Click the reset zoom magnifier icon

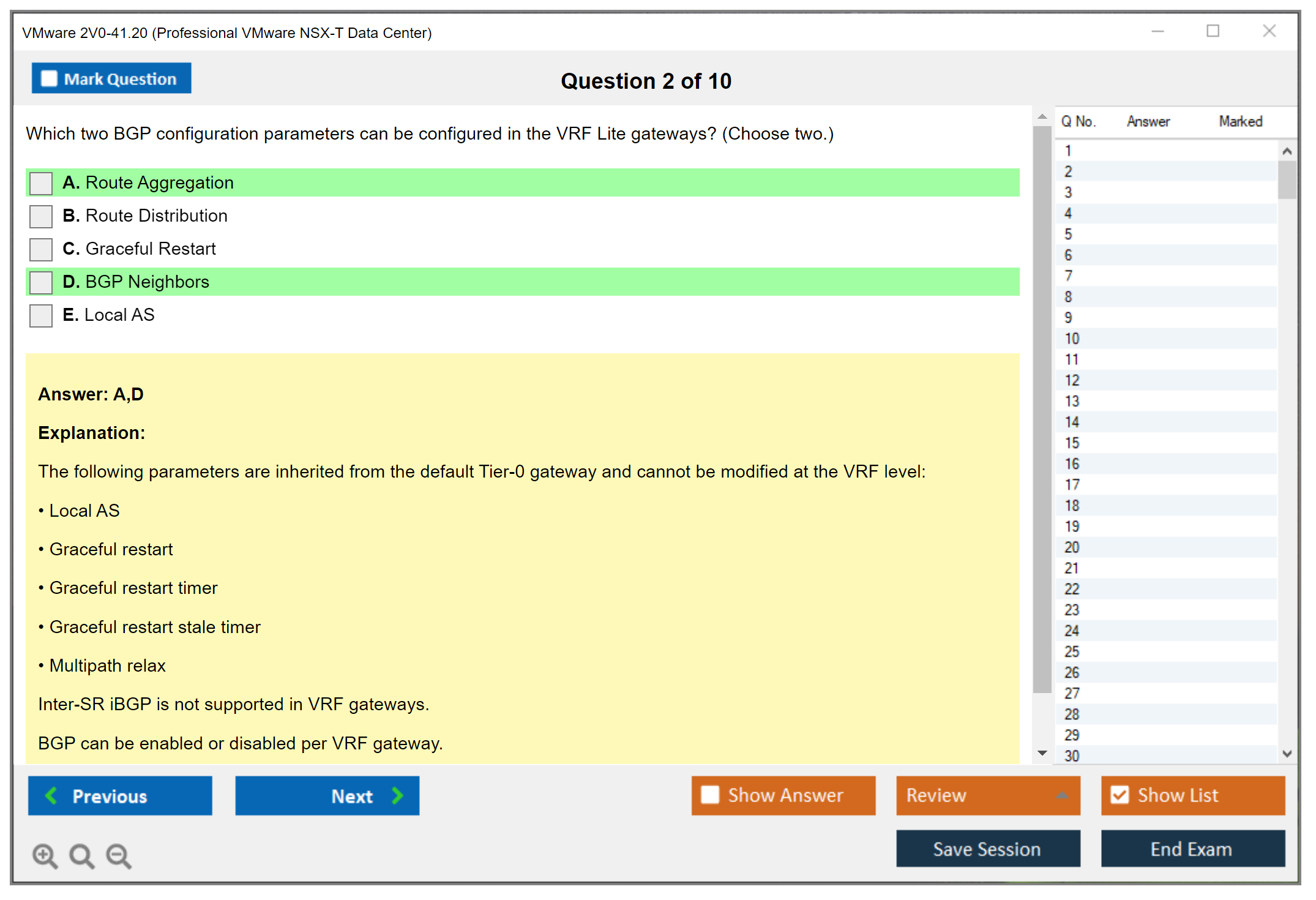[x=81, y=855]
